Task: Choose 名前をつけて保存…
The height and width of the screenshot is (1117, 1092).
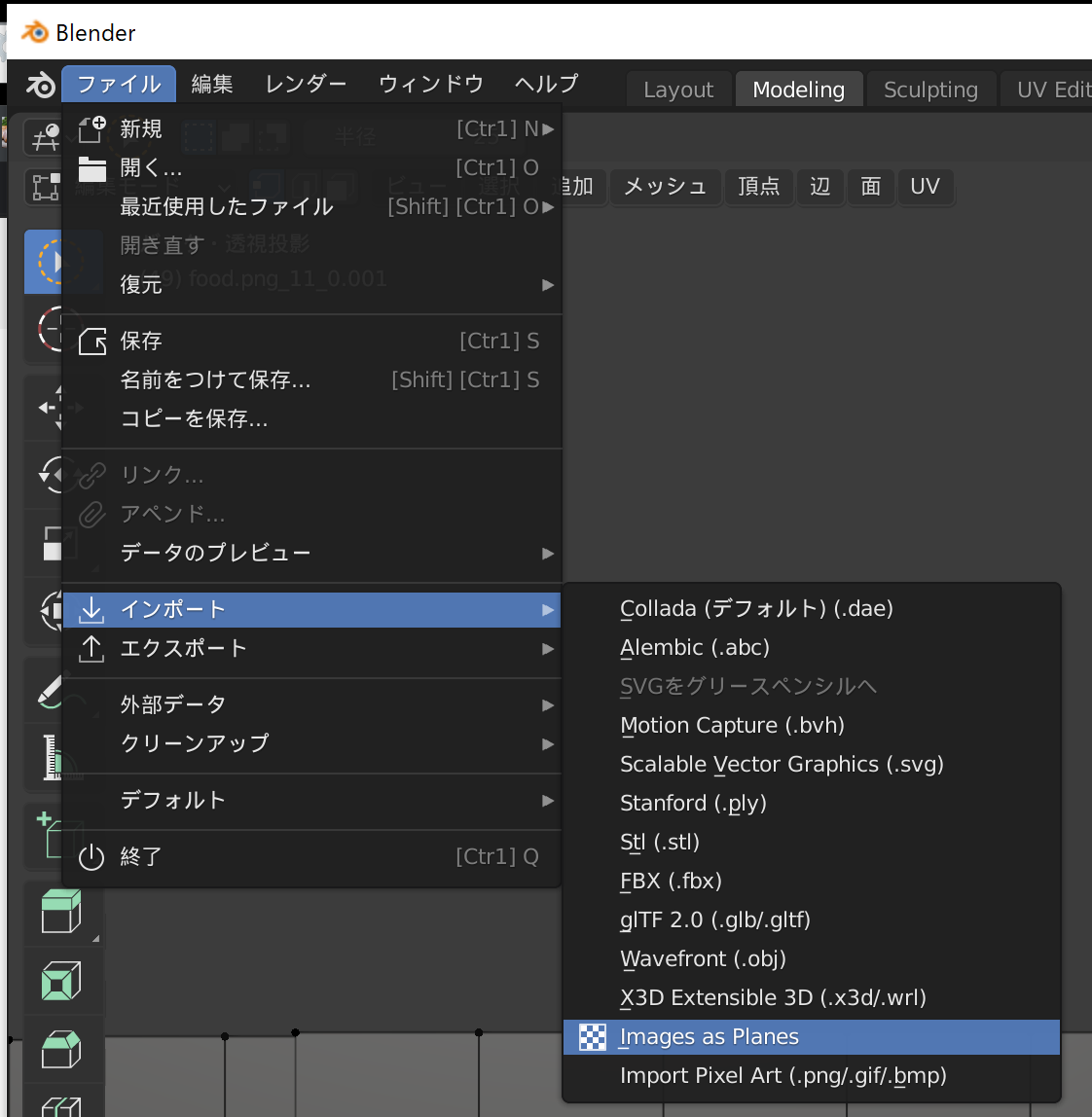Action: point(312,380)
